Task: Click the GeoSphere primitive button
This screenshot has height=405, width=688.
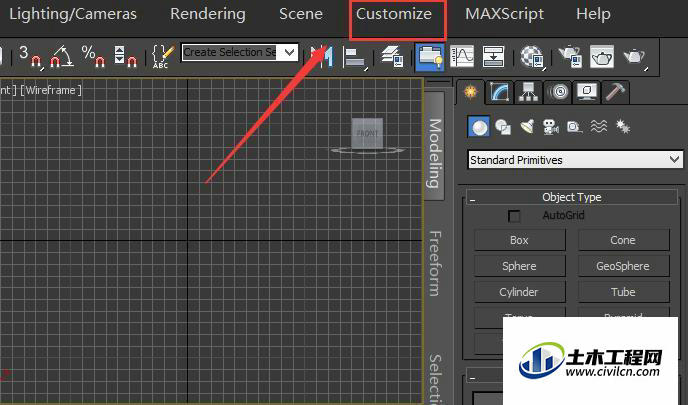Action: point(624,266)
